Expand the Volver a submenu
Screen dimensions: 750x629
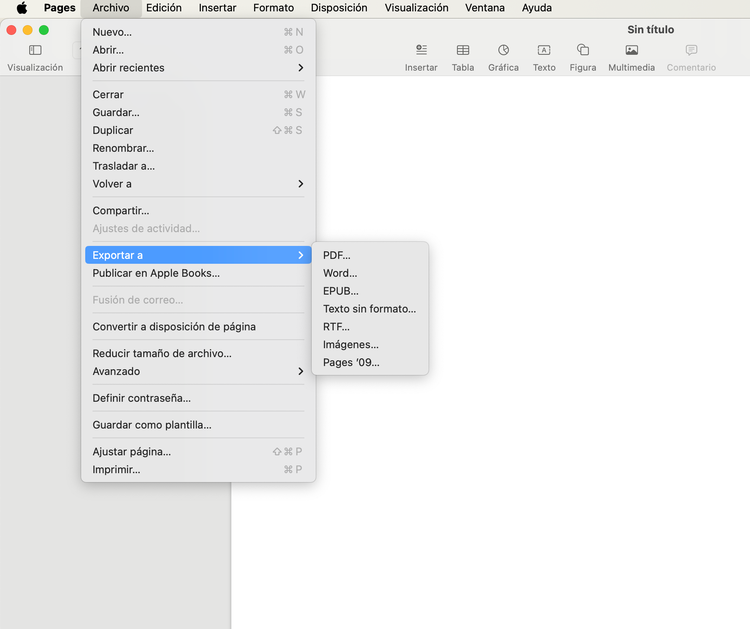coord(198,184)
